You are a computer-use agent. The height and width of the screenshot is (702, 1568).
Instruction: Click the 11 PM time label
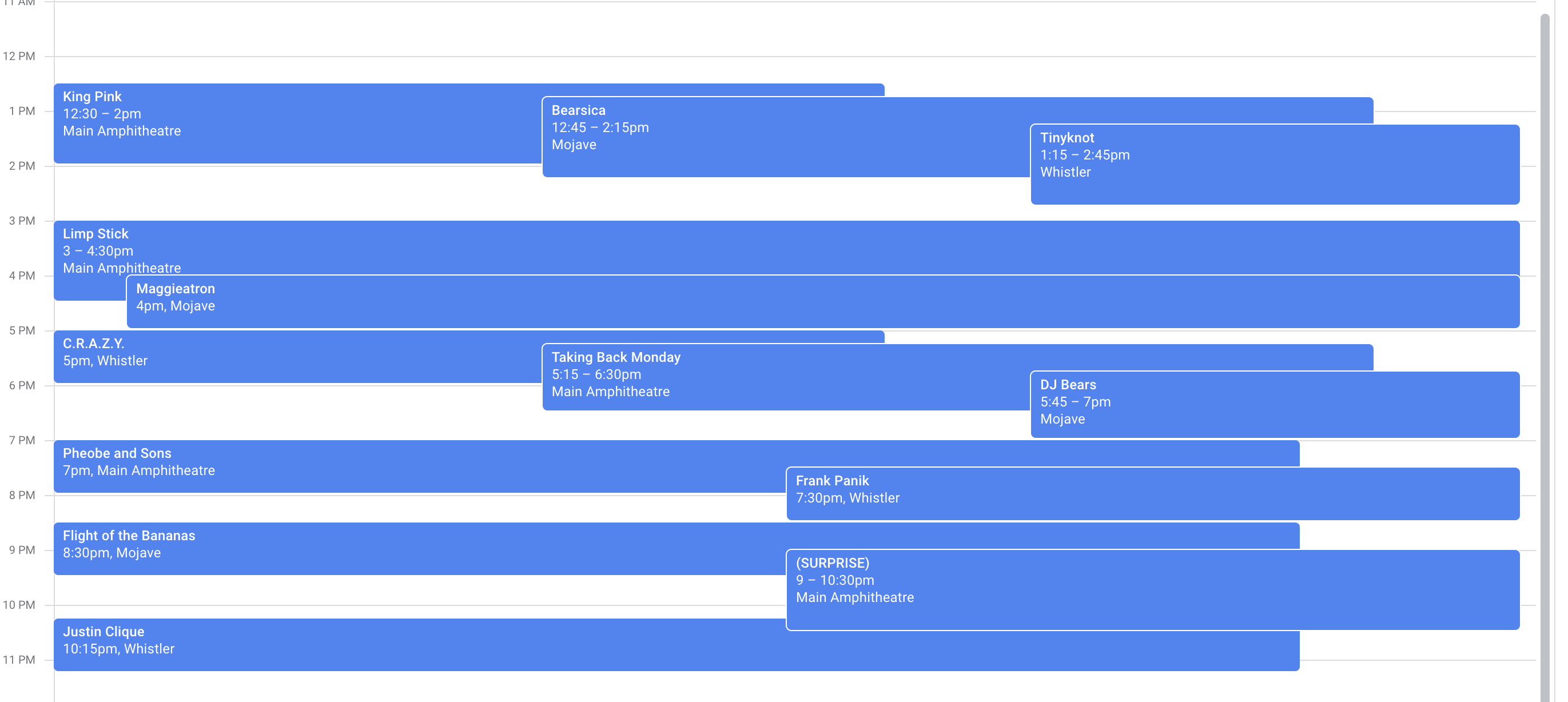19,660
